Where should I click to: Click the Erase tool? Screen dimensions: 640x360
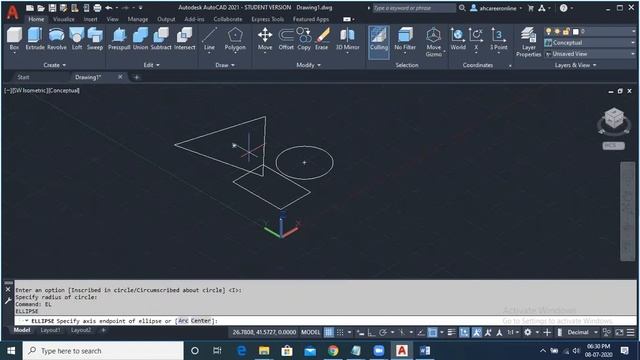click(322, 39)
